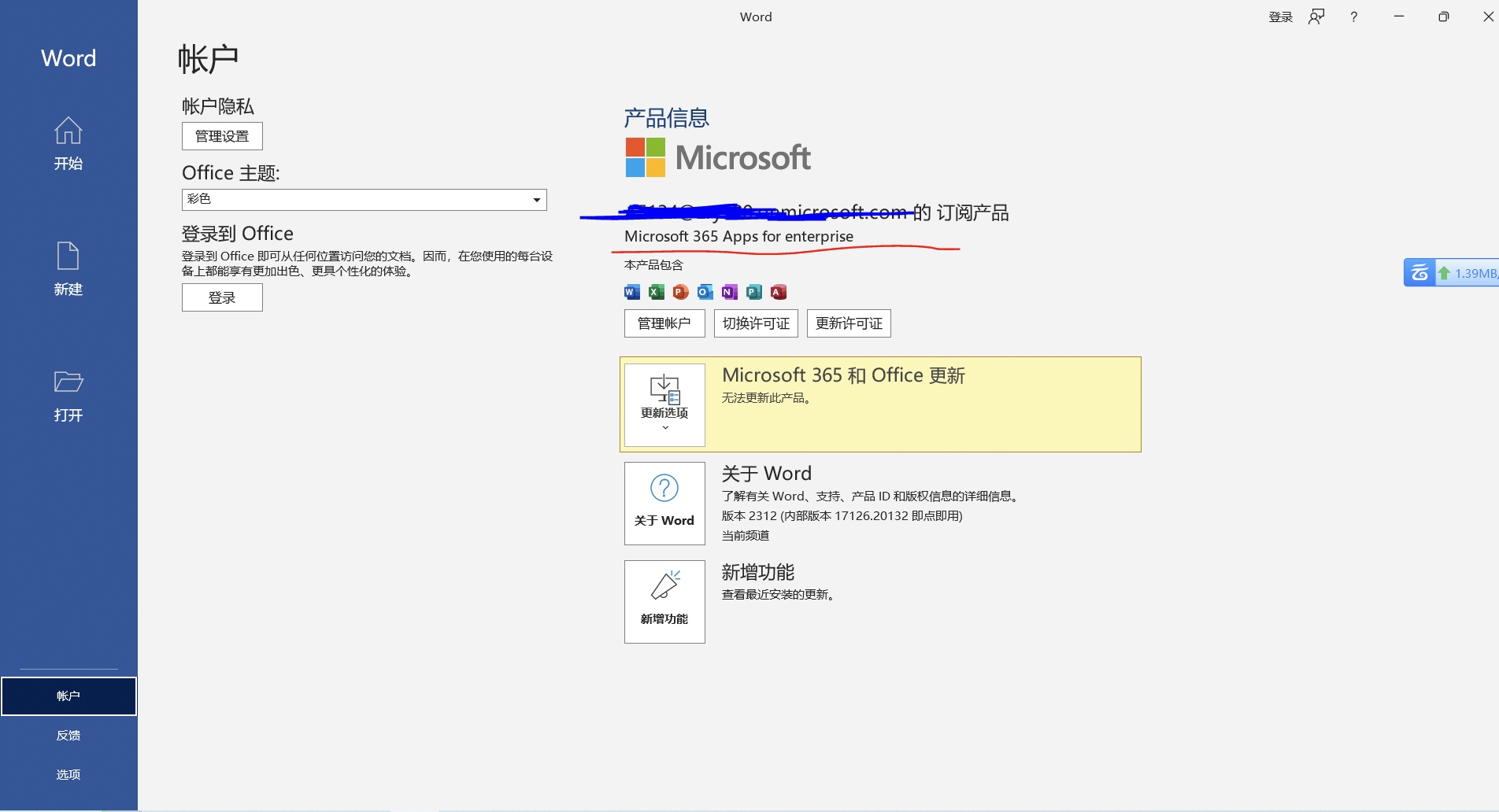The image size is (1499, 812).
Task: Expand the Office theme (彩色) dropdown
Action: [537, 200]
